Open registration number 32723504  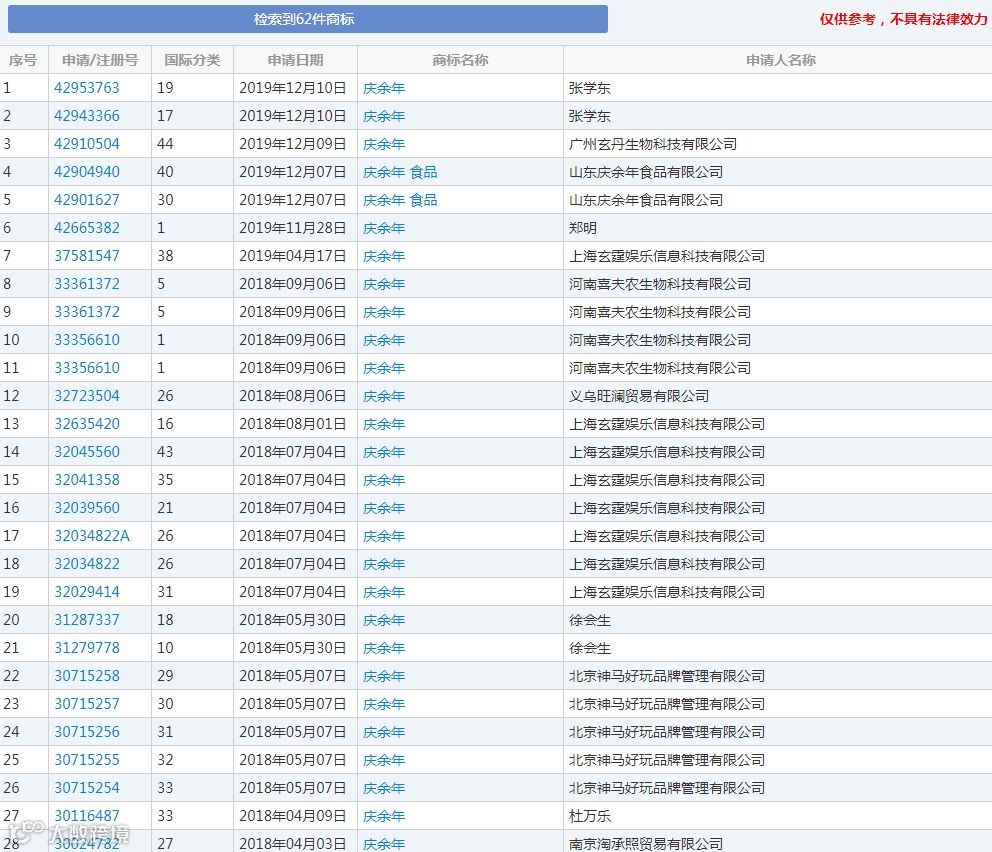[x=87, y=396]
